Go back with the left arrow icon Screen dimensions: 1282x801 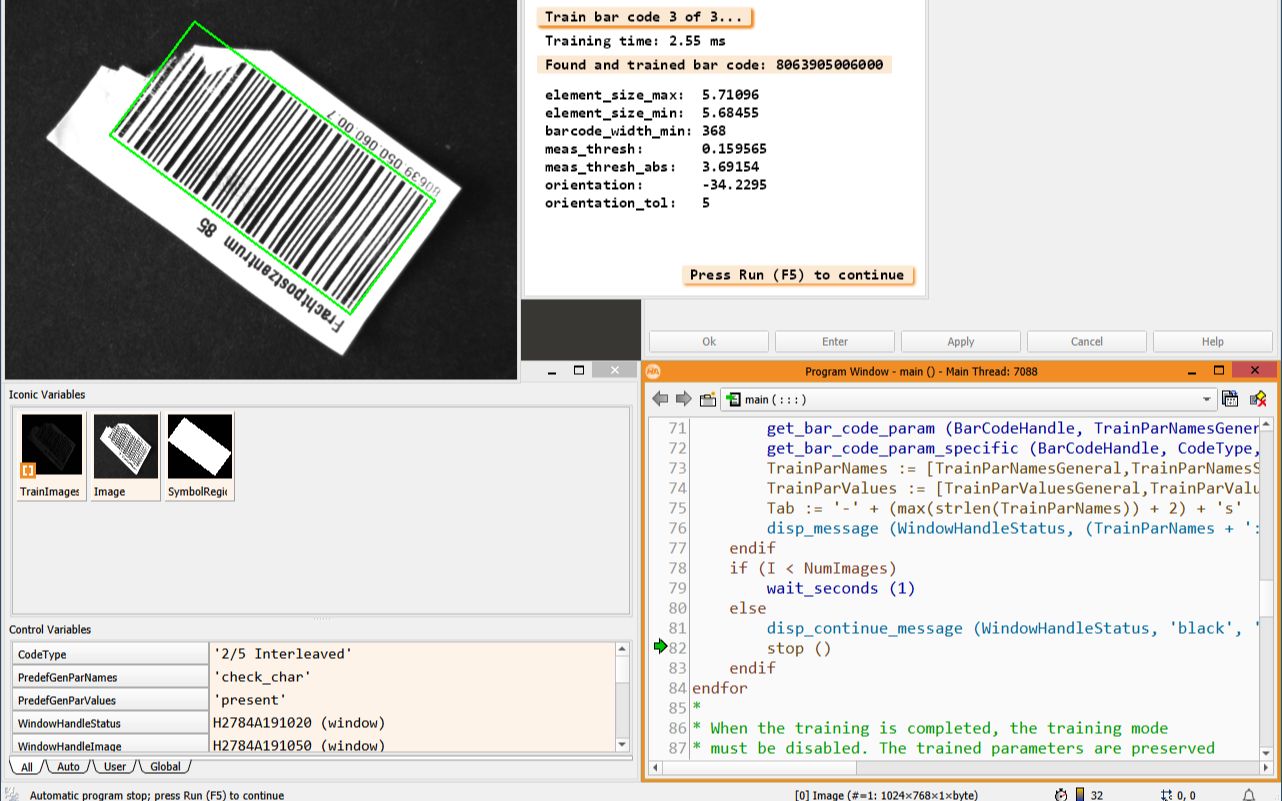660,399
